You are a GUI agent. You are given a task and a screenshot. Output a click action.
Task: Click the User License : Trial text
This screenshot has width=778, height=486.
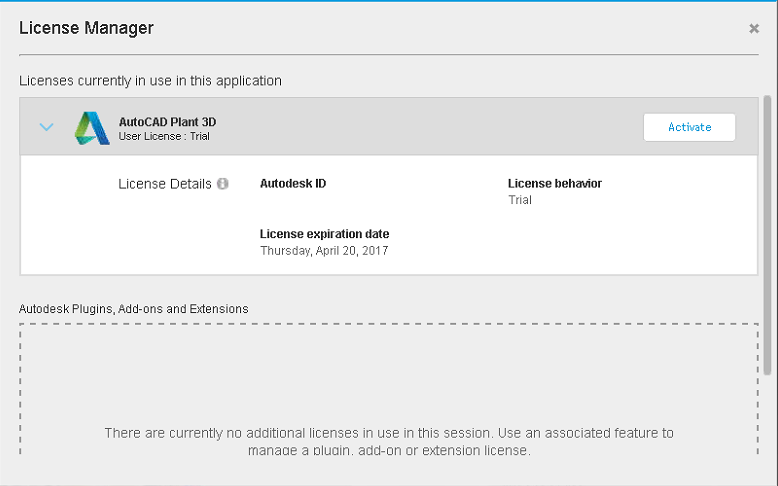tap(164, 136)
